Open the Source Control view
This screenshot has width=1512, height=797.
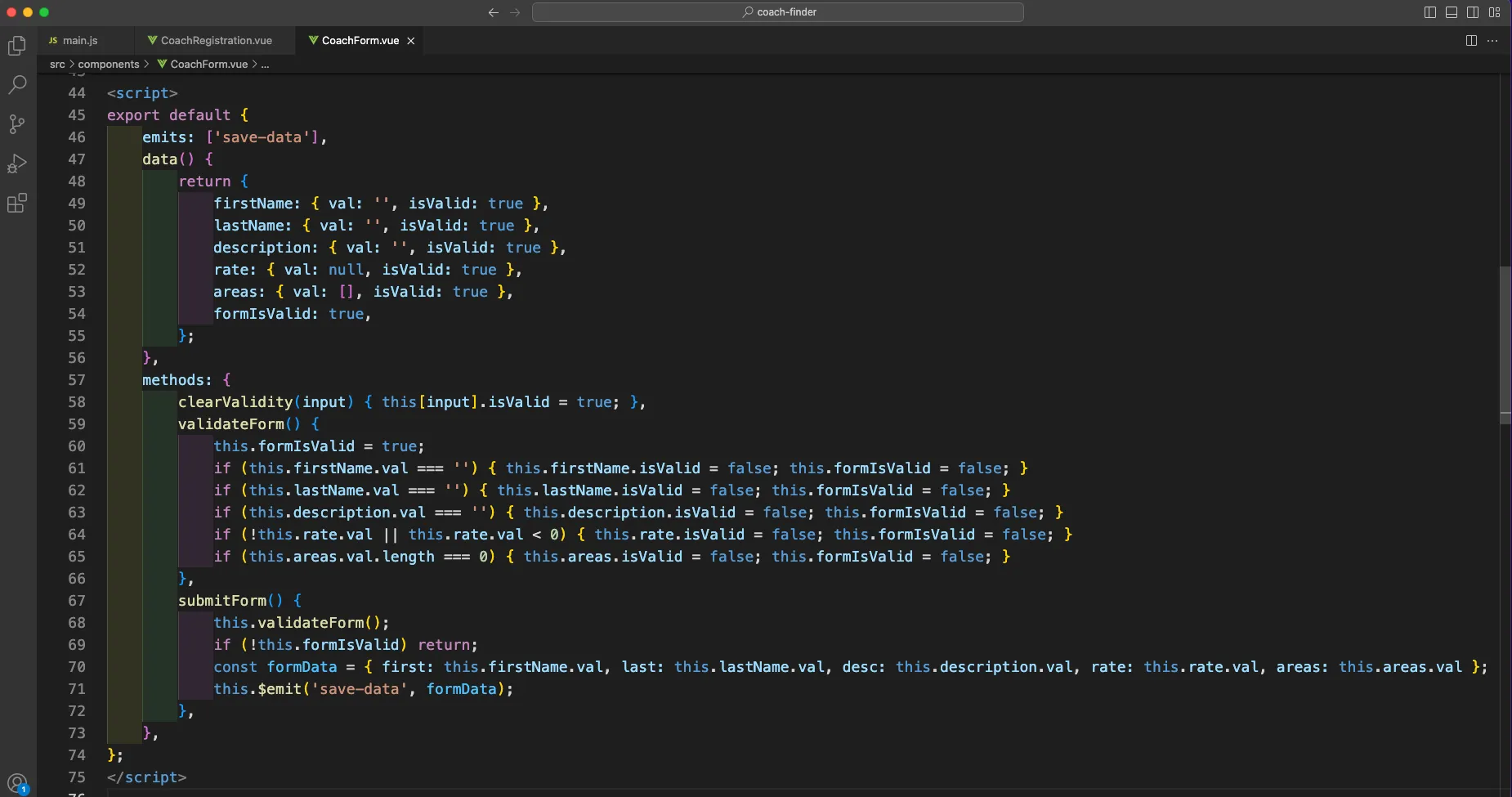17,123
